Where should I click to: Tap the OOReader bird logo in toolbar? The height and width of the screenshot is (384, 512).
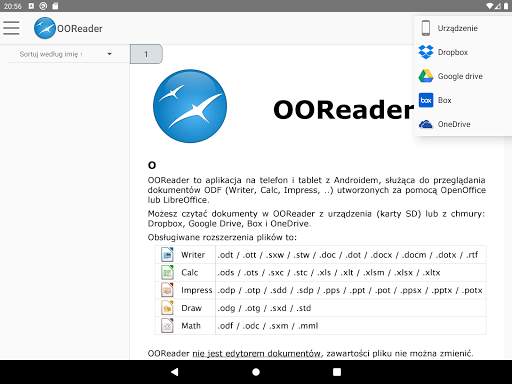(45, 28)
